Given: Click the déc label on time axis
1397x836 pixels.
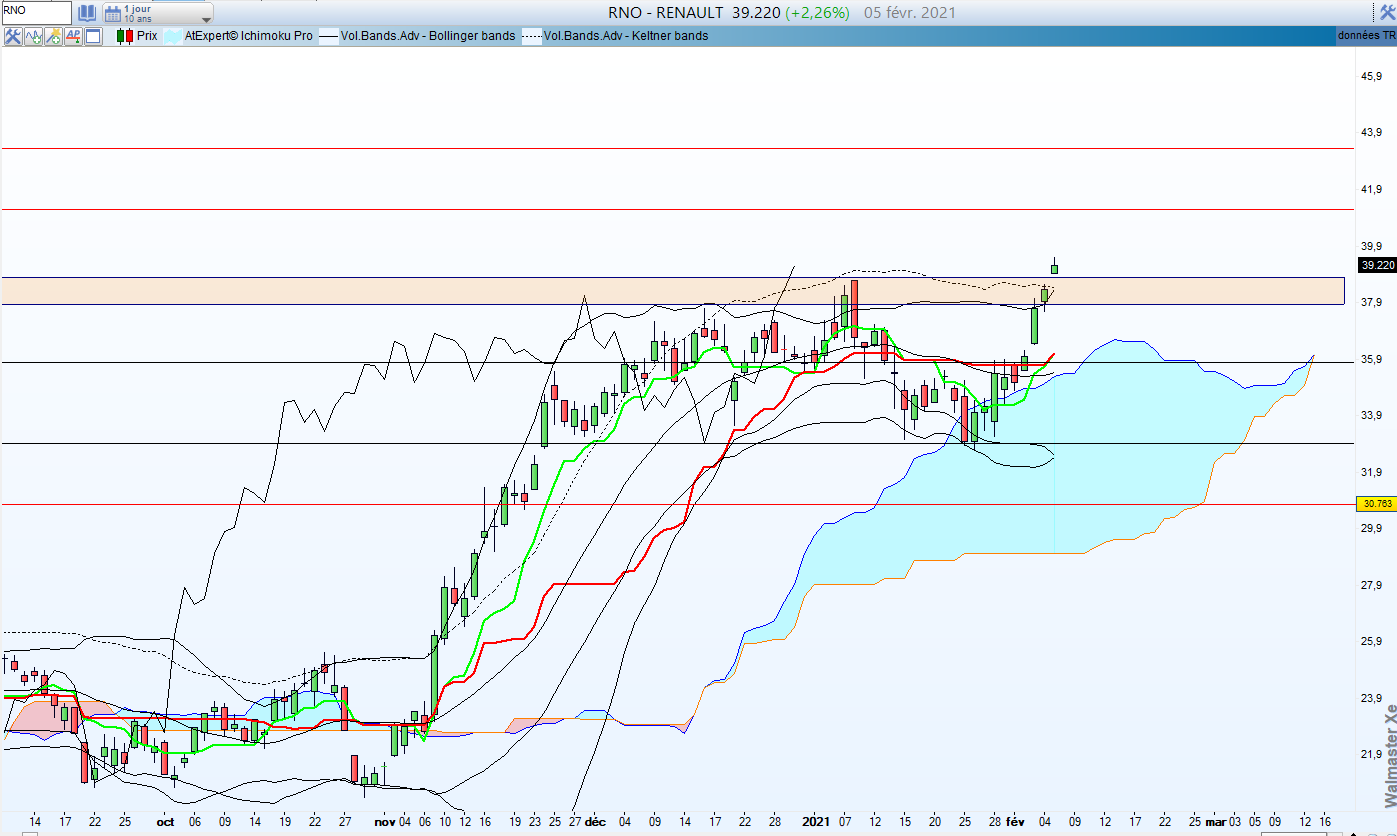Looking at the screenshot, I should [596, 822].
